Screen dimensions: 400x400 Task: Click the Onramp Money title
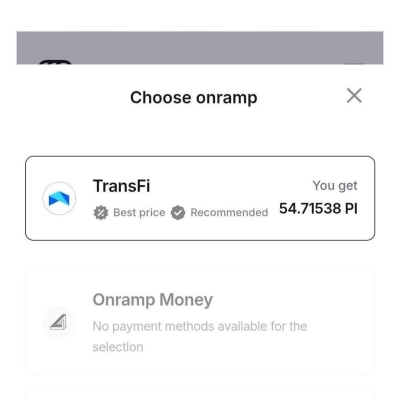153,300
